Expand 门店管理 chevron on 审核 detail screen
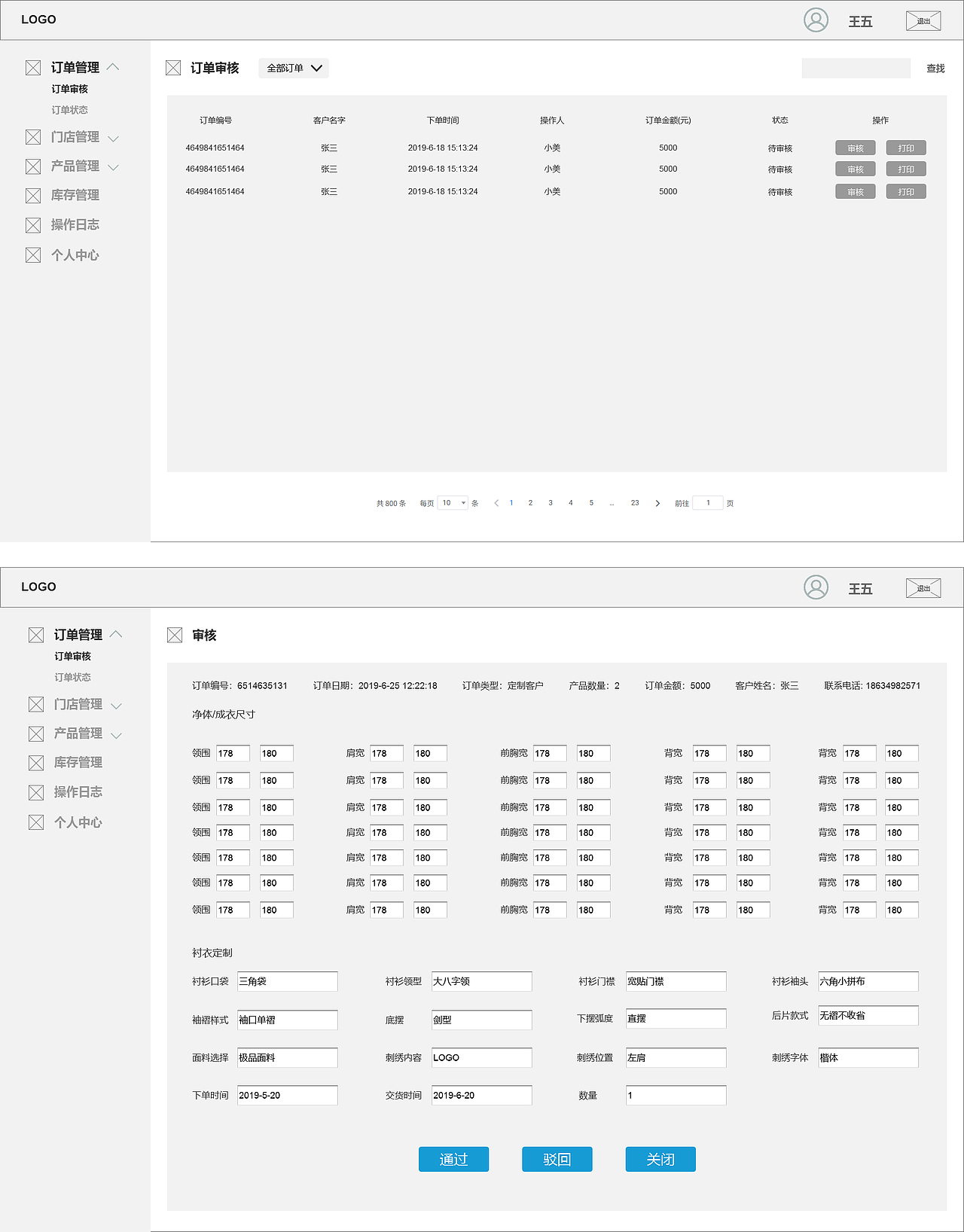This screenshot has width=964, height=1232. click(x=116, y=706)
